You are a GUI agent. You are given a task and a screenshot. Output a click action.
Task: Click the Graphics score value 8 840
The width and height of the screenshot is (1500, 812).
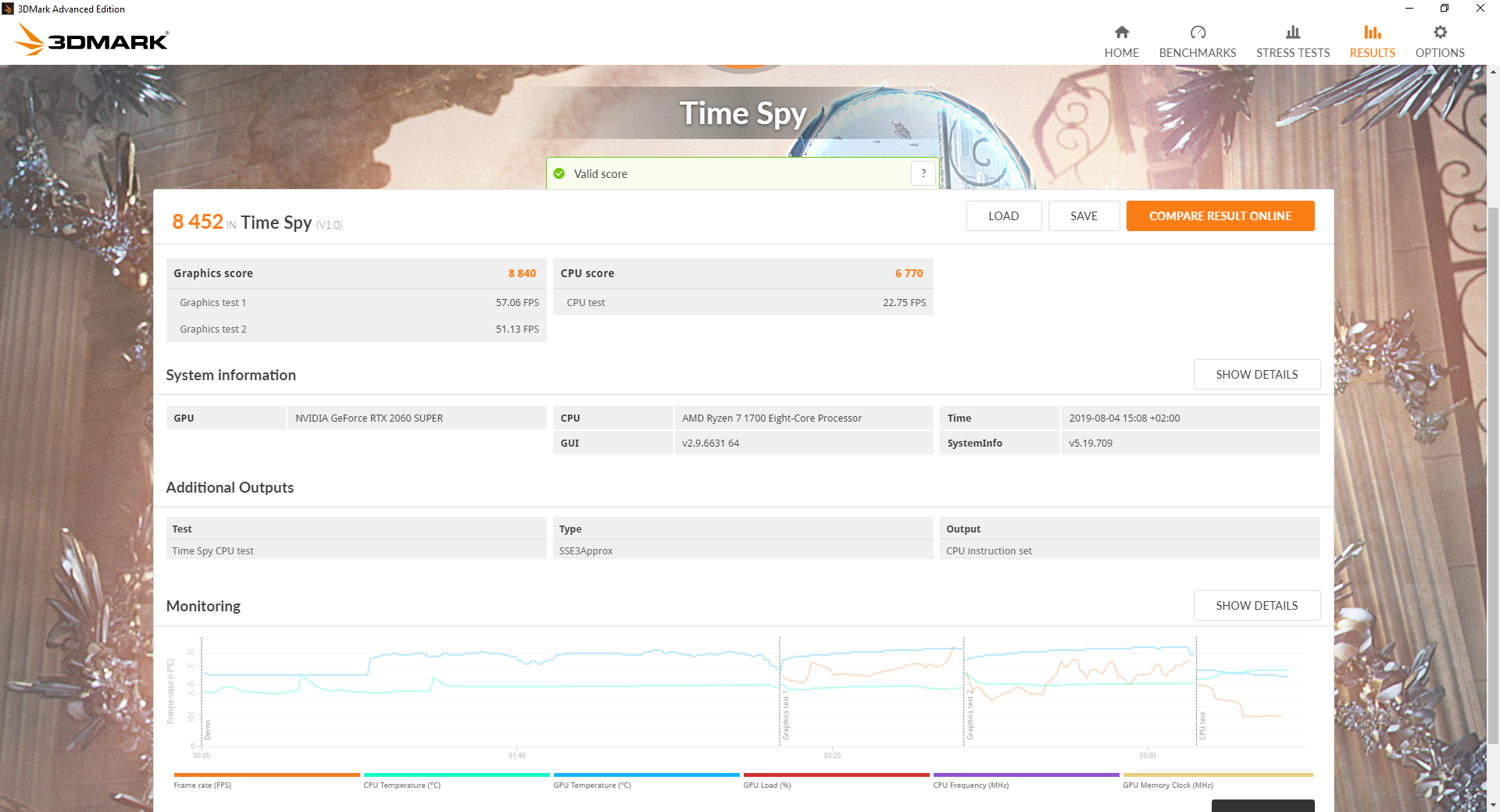click(522, 273)
